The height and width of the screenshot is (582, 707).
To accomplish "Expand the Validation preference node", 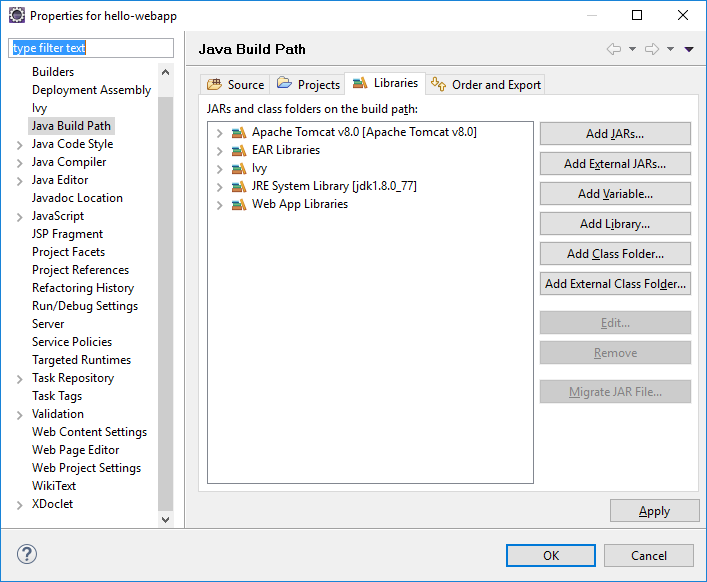I will click(x=20, y=414).
